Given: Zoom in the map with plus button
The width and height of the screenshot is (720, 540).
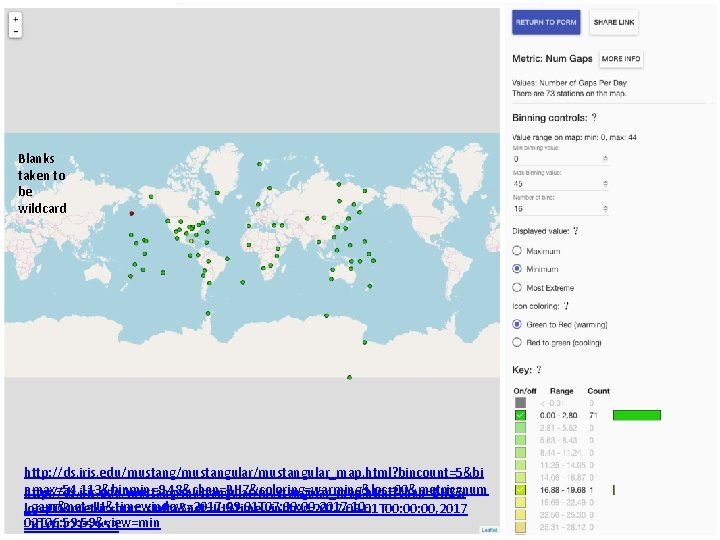Looking at the screenshot, I should [16, 19].
